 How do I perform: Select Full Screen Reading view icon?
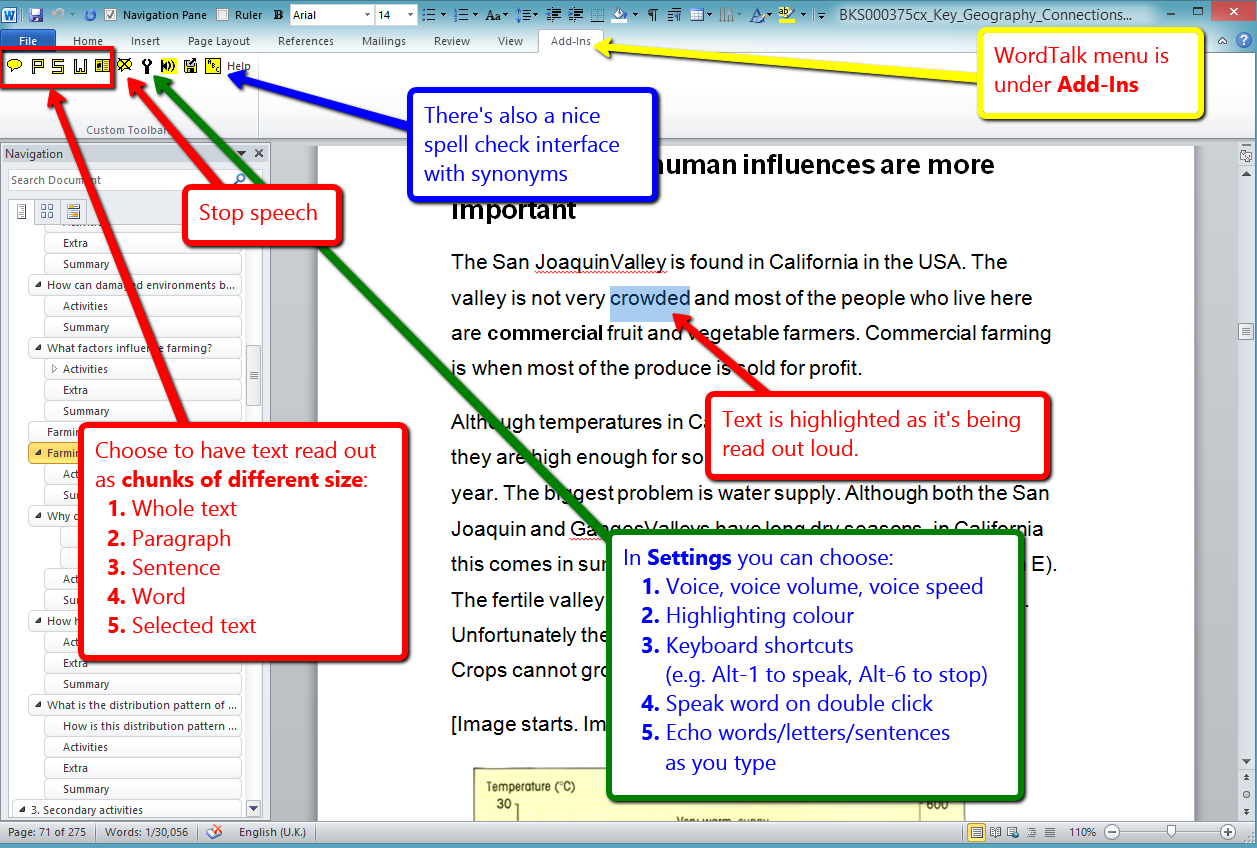click(995, 832)
